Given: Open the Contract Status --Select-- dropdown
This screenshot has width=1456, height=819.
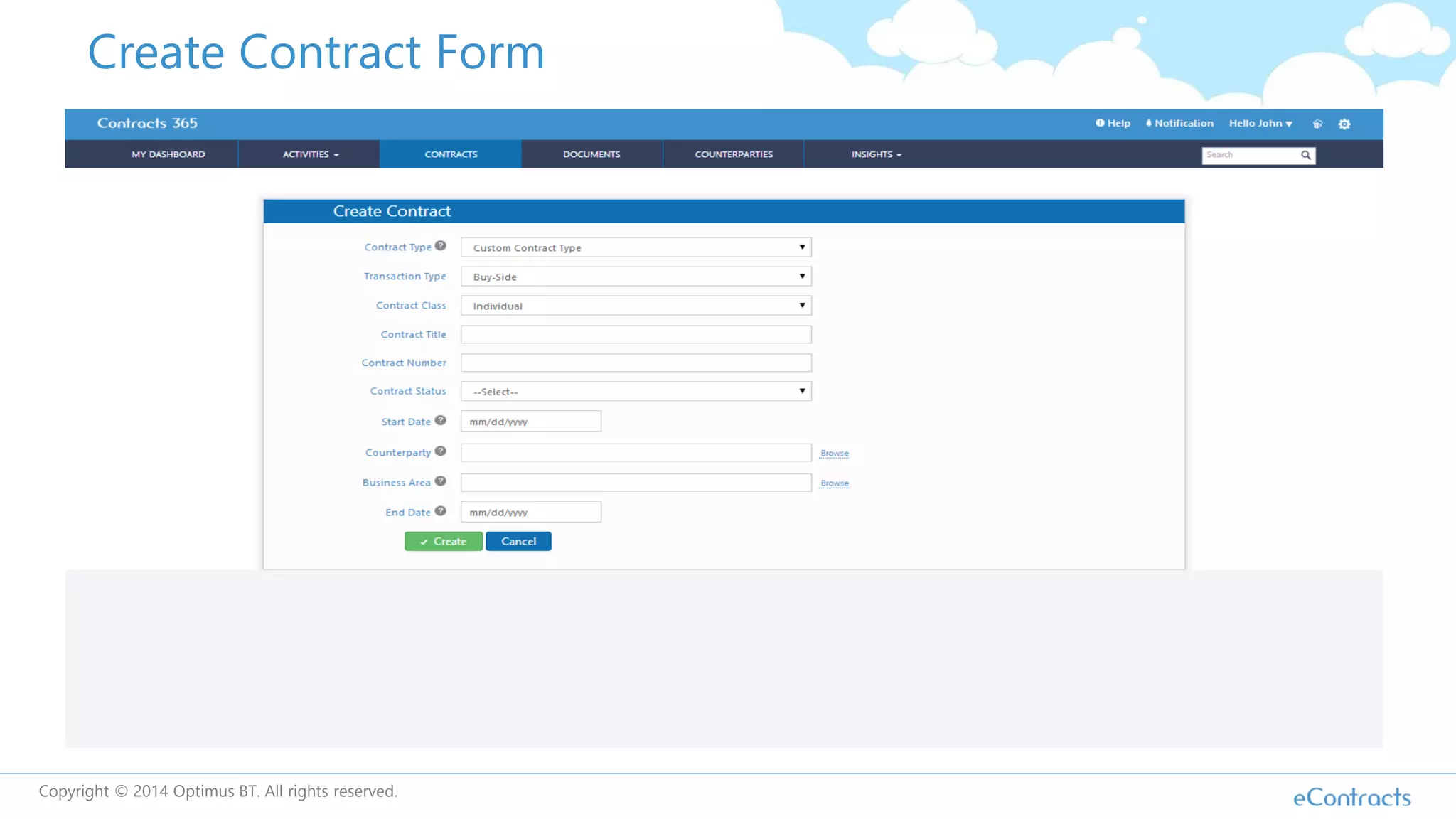Looking at the screenshot, I should click(x=636, y=392).
